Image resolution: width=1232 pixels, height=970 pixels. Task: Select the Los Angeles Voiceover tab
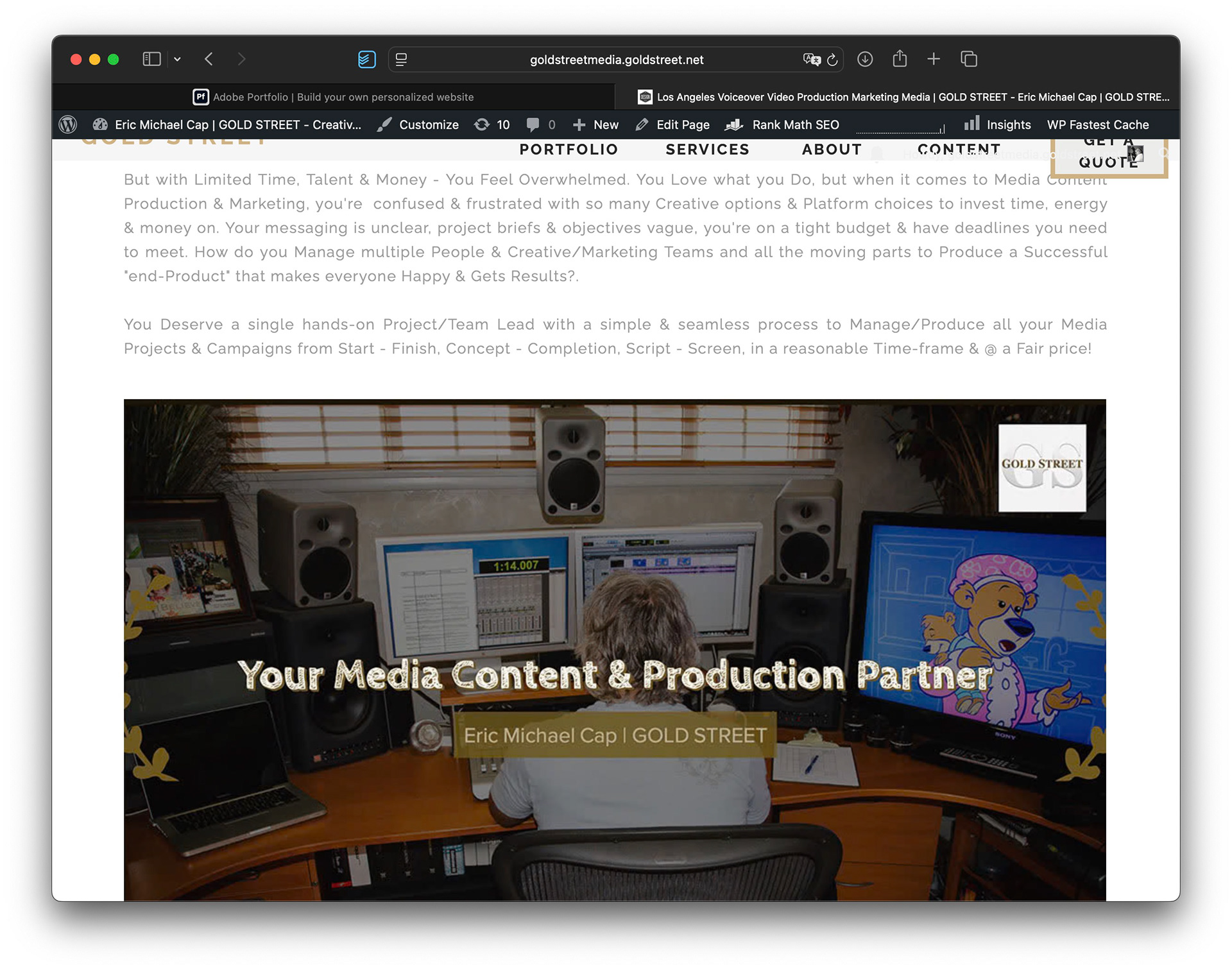pos(903,97)
